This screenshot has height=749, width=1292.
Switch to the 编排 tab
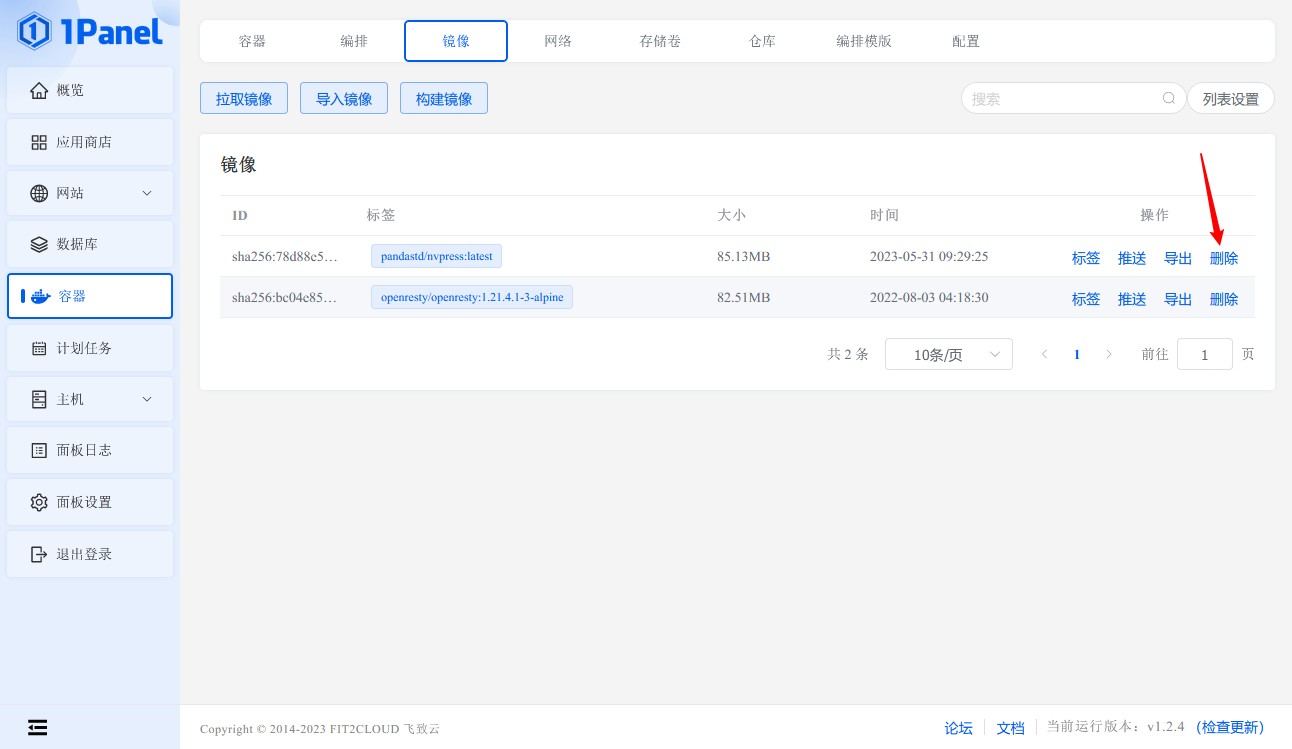pyautogui.click(x=354, y=41)
